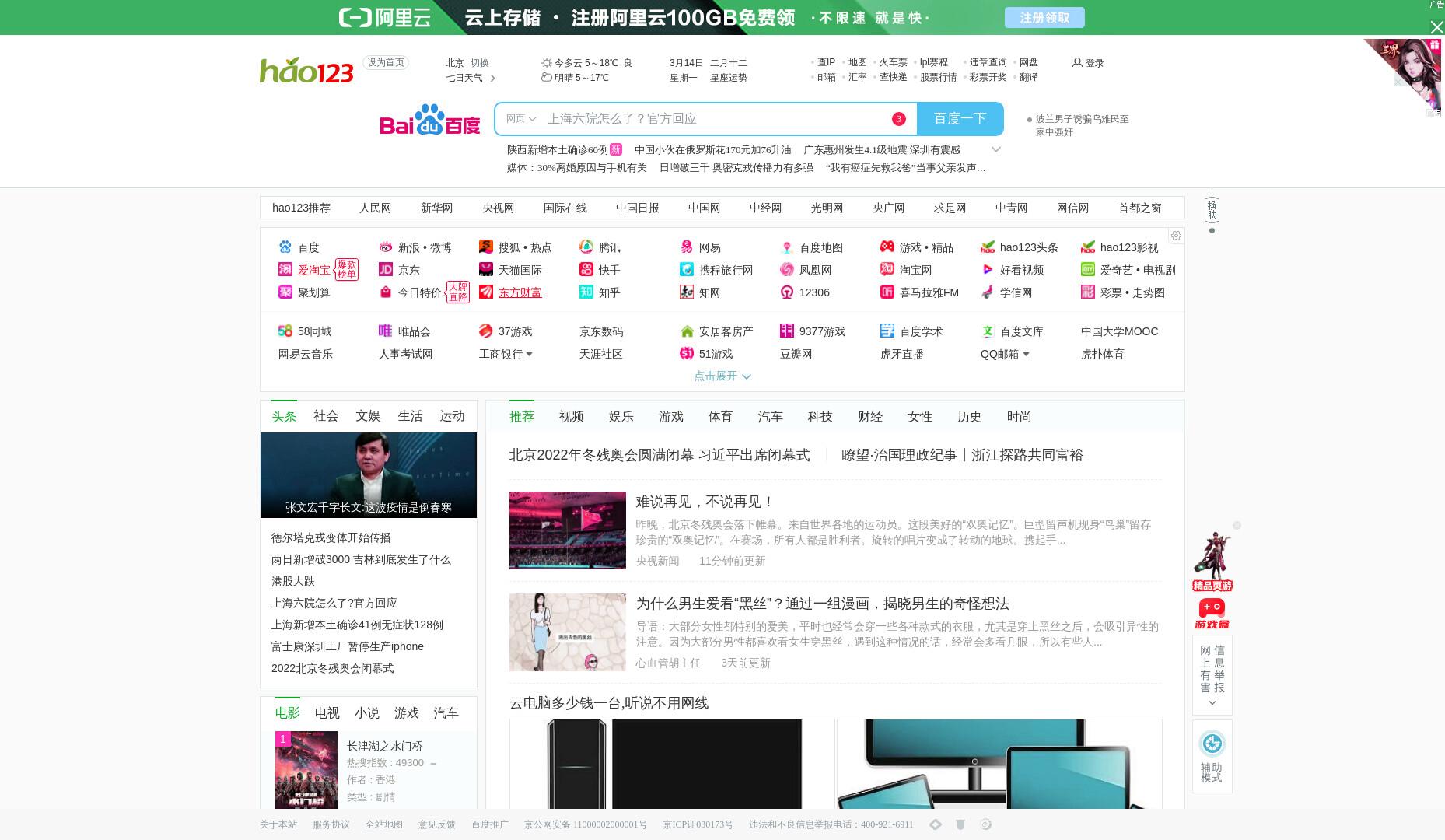Click the 快手 icon

pos(586,270)
